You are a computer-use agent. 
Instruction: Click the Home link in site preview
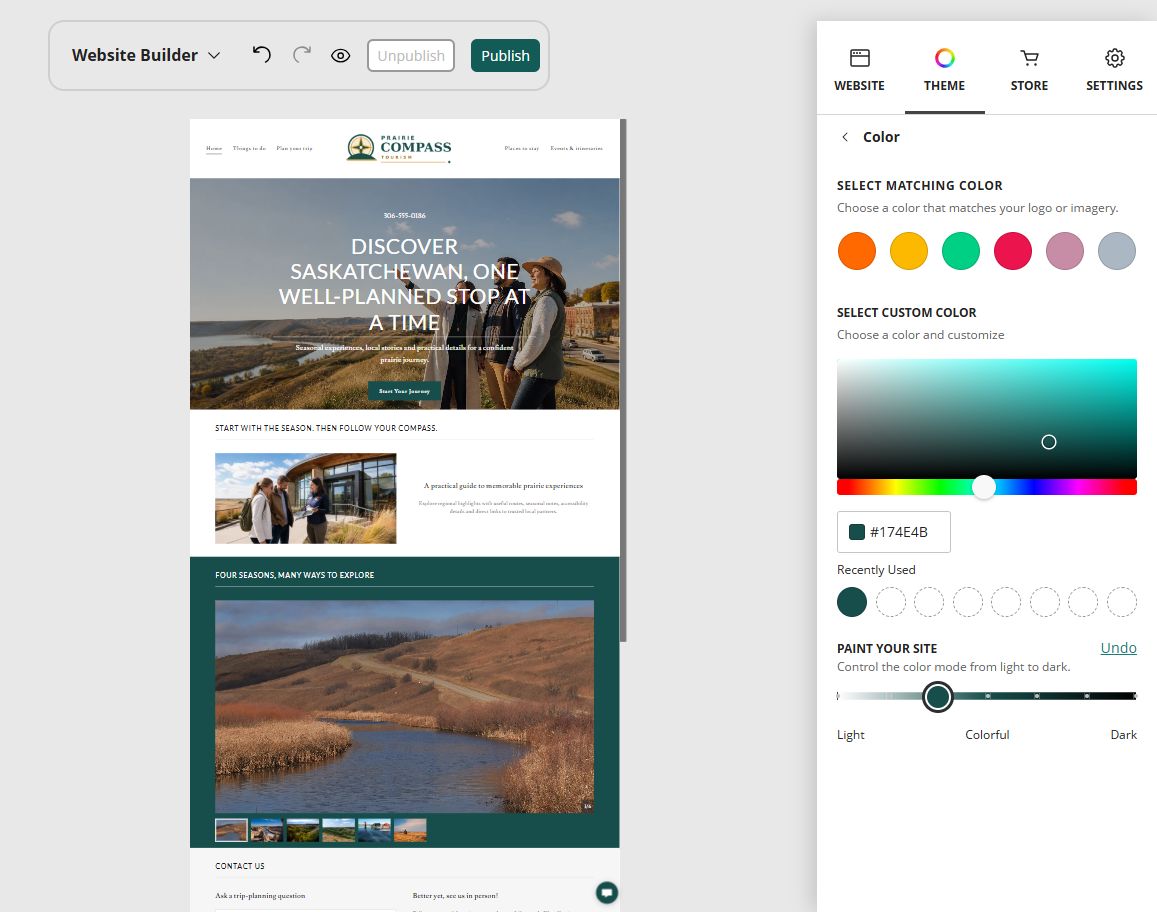tap(214, 148)
